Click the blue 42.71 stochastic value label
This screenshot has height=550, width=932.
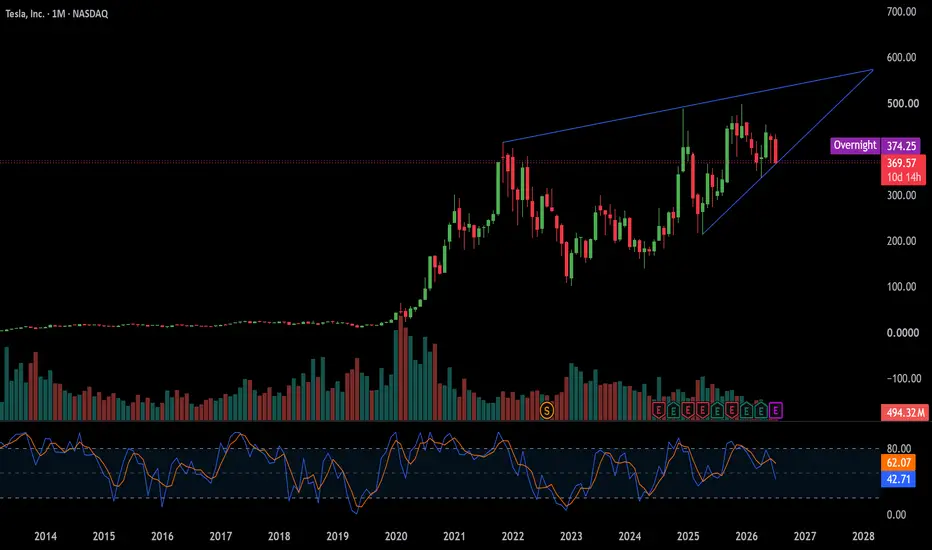(x=898, y=479)
